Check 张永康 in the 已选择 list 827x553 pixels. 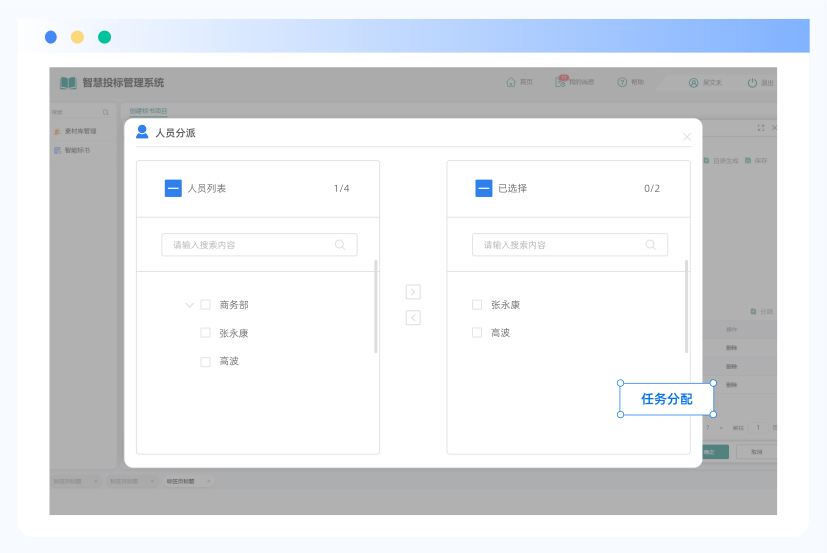(477, 305)
